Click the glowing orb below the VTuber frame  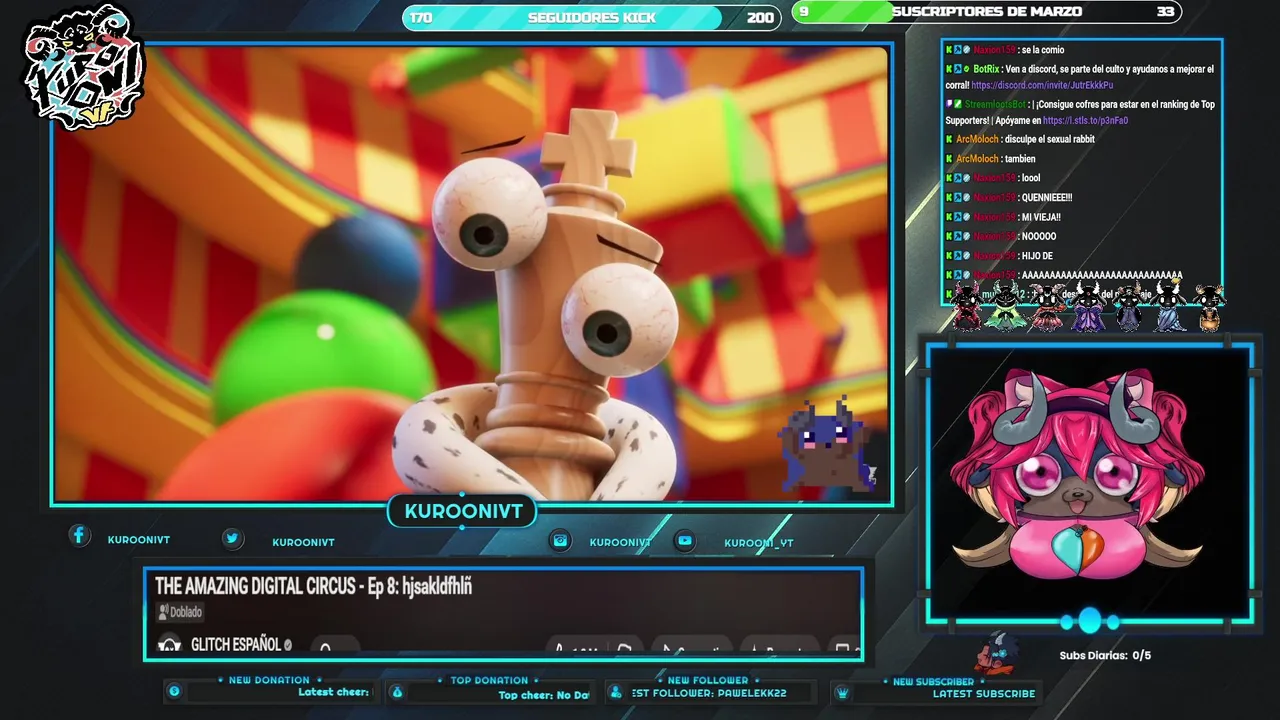click(x=1090, y=621)
